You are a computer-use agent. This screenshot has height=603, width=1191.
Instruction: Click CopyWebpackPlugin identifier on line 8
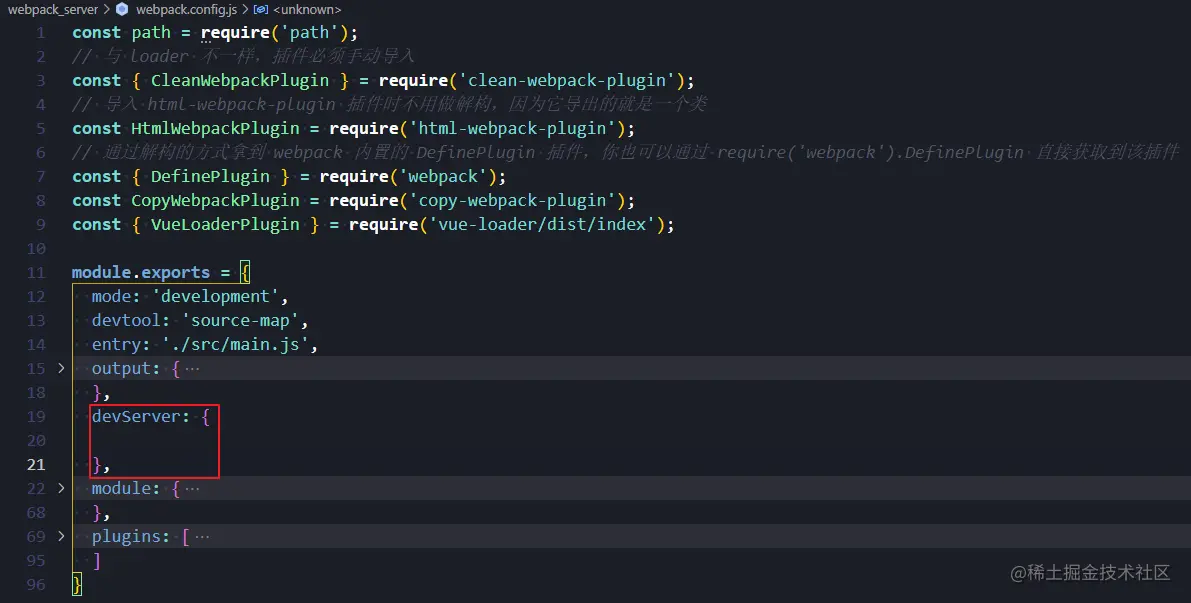click(x=215, y=200)
